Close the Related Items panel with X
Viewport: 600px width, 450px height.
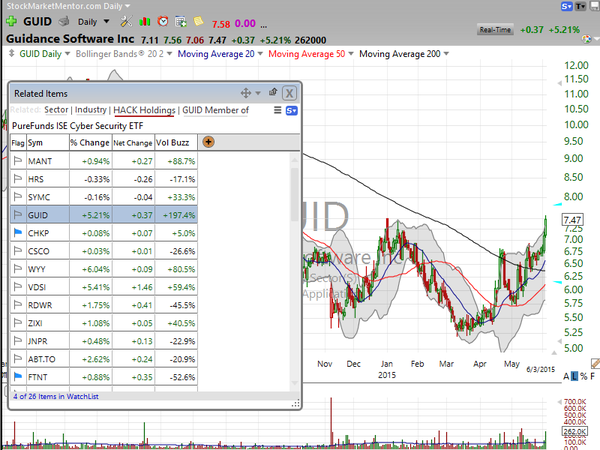(x=289, y=93)
